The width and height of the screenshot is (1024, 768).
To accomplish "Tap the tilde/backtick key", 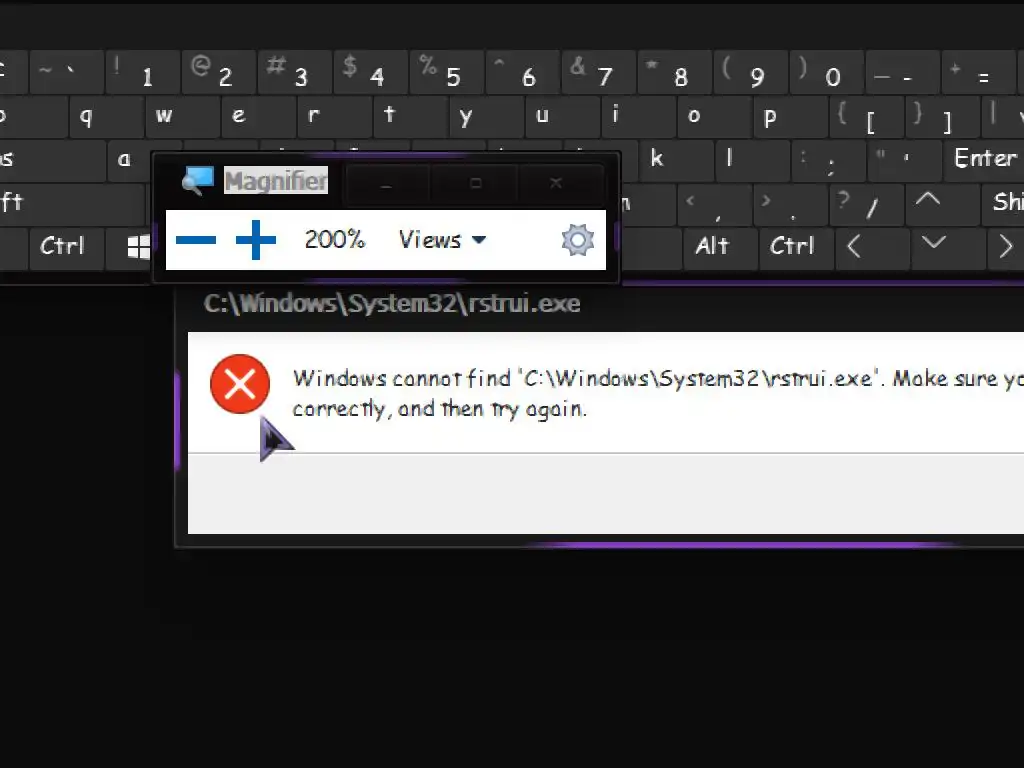I will 65,72.
